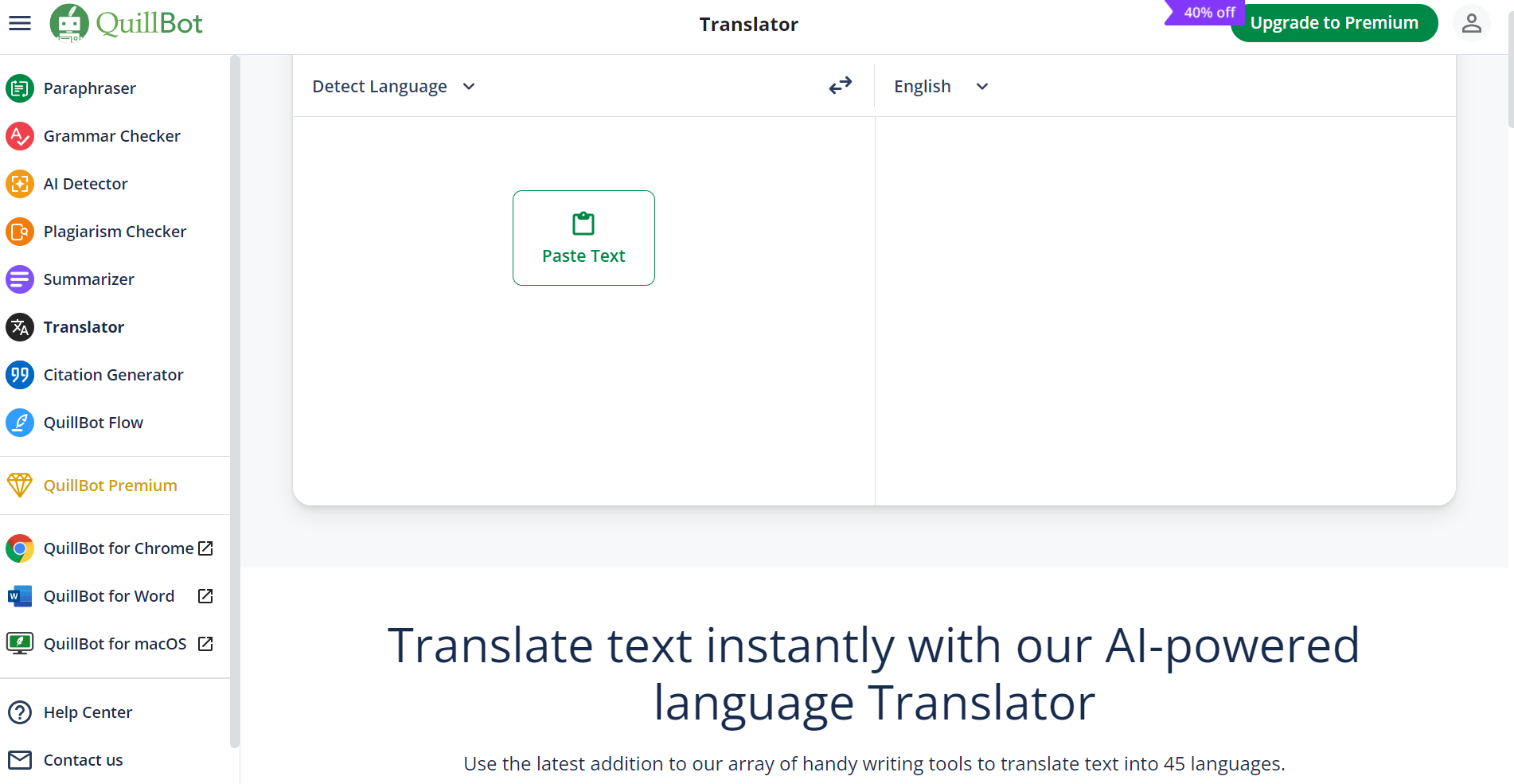Click the Summarizer sidebar icon
Image resolution: width=1514 pixels, height=784 pixels.
click(20, 279)
